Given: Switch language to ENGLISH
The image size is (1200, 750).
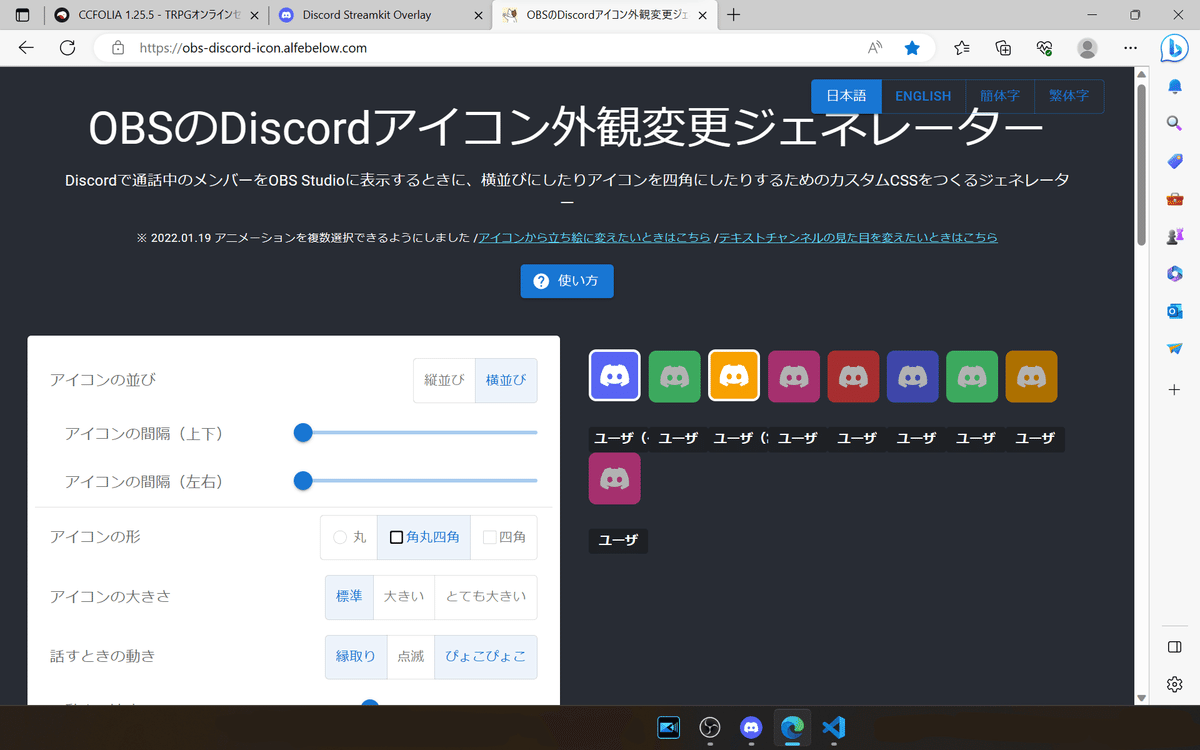Looking at the screenshot, I should coord(923,96).
